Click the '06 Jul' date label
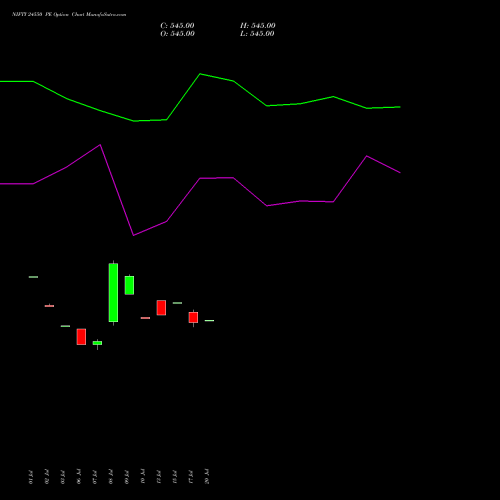The image size is (500, 500). click(79, 477)
